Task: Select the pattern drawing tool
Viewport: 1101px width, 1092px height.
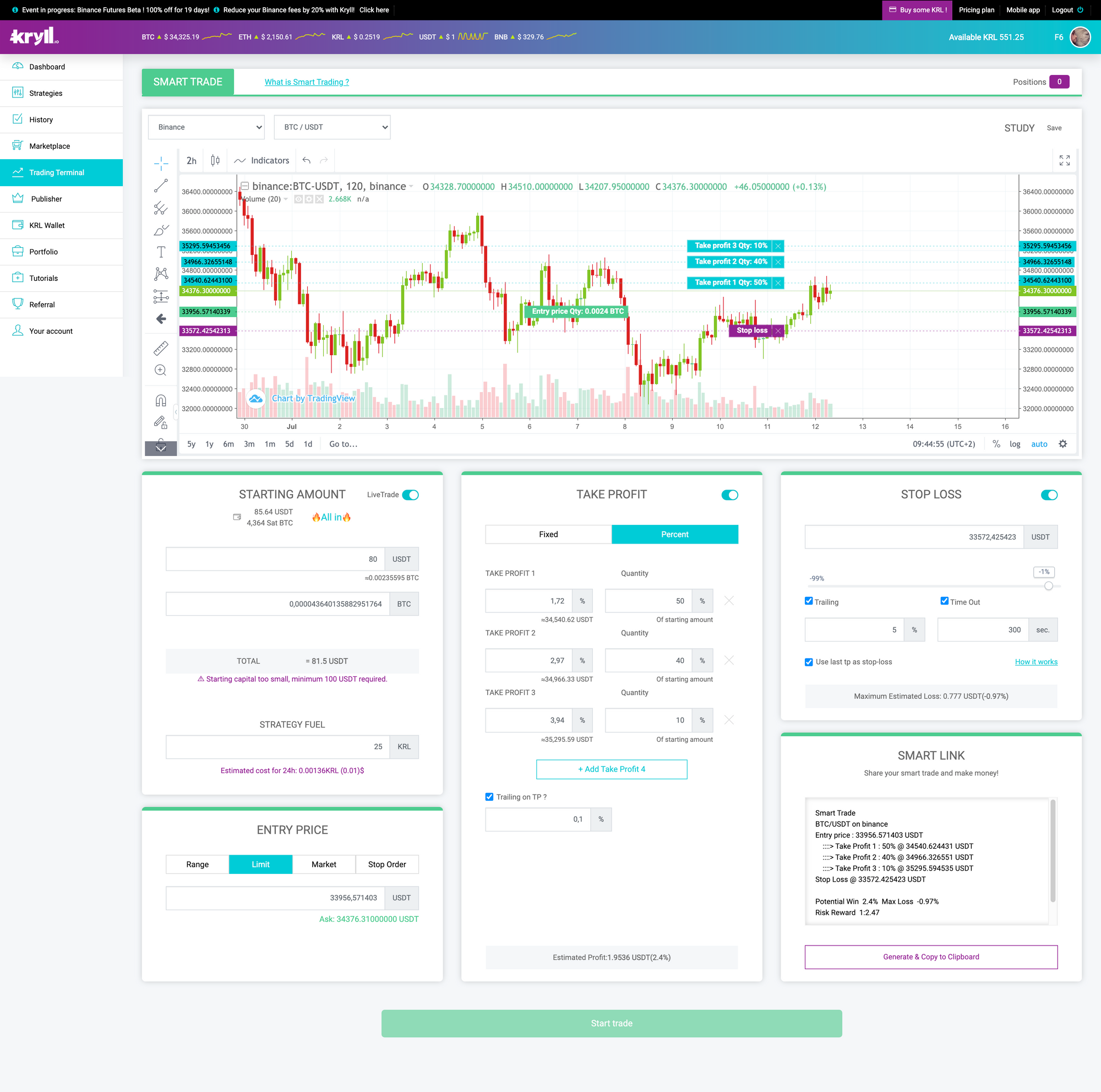Action: (x=161, y=274)
